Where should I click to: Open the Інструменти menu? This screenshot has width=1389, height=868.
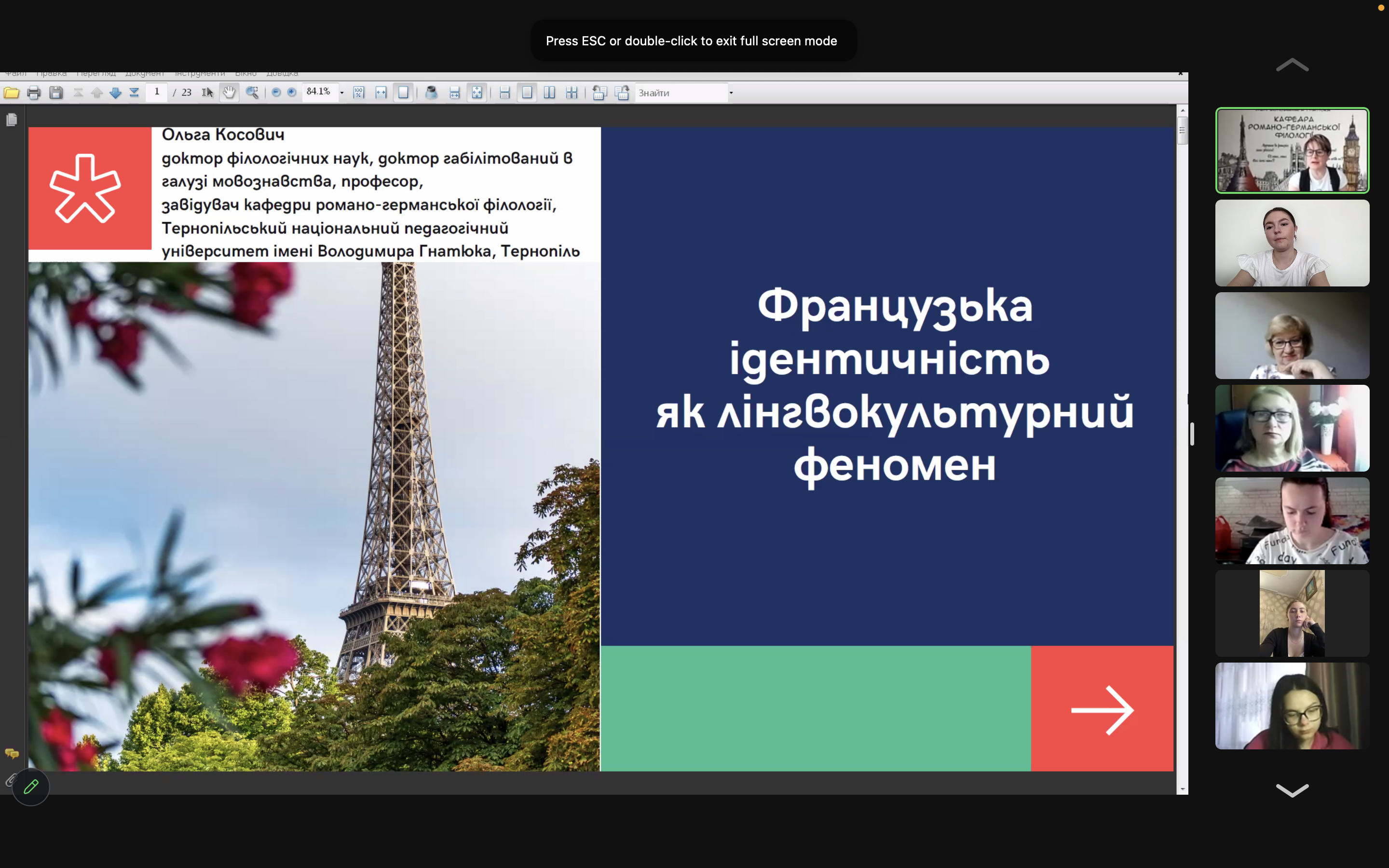click(x=200, y=73)
